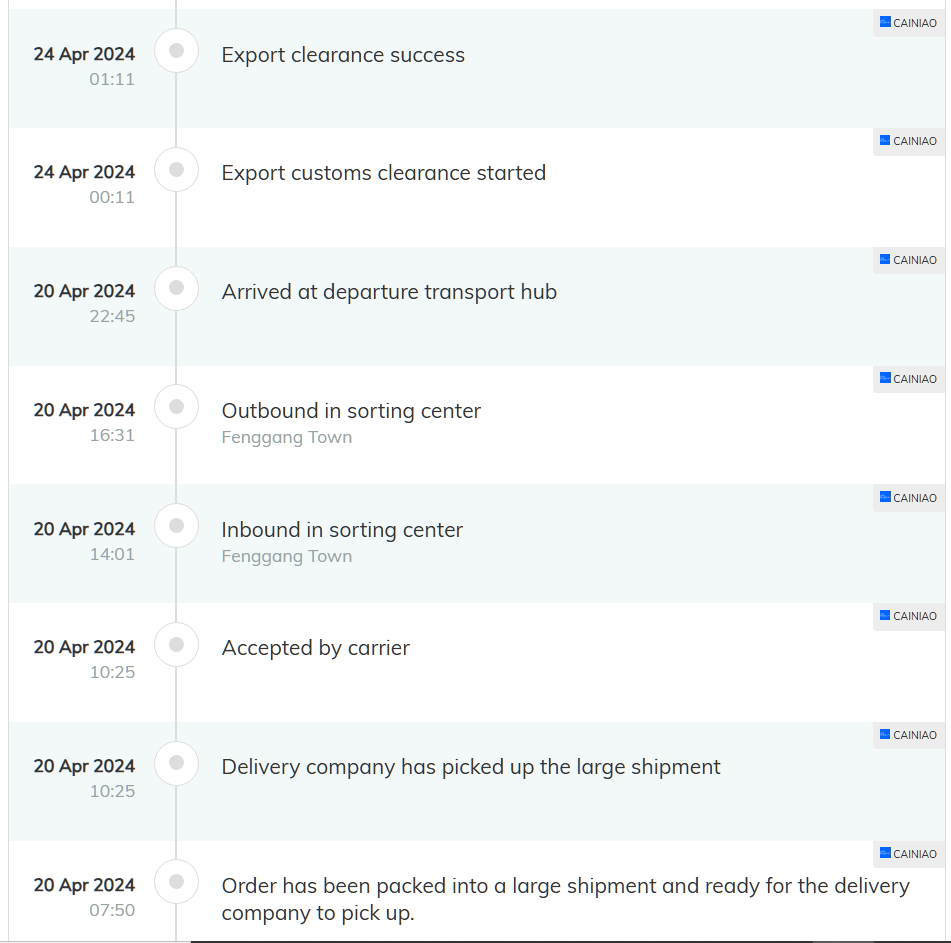The image size is (951, 943).
Task: Click CAINIAO badge on Inbound in sorting center
Action: coord(909,498)
